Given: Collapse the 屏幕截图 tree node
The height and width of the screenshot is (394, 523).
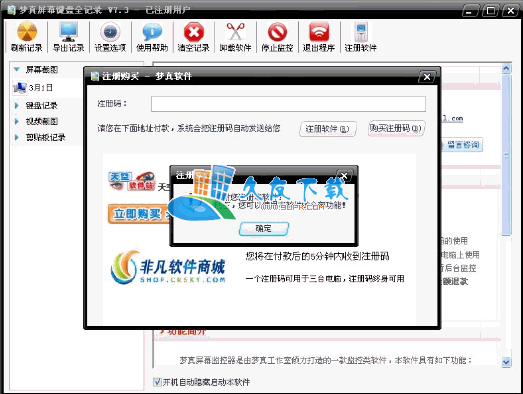Looking at the screenshot, I should point(16,69).
